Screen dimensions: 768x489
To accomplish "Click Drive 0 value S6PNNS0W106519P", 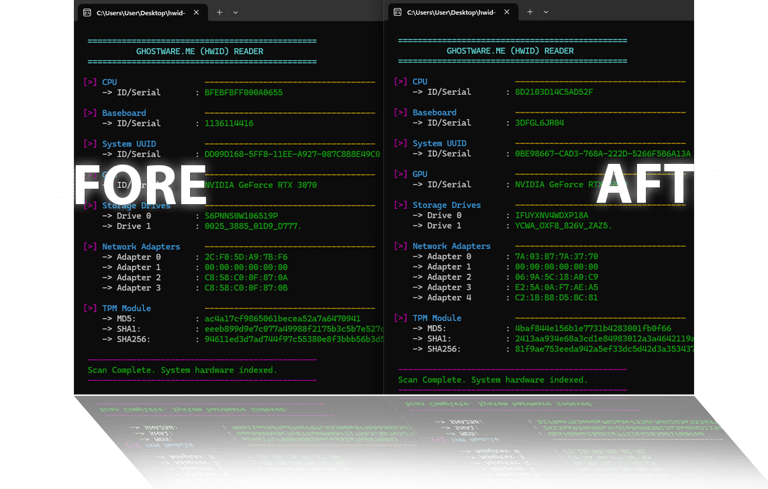I will pos(241,216).
